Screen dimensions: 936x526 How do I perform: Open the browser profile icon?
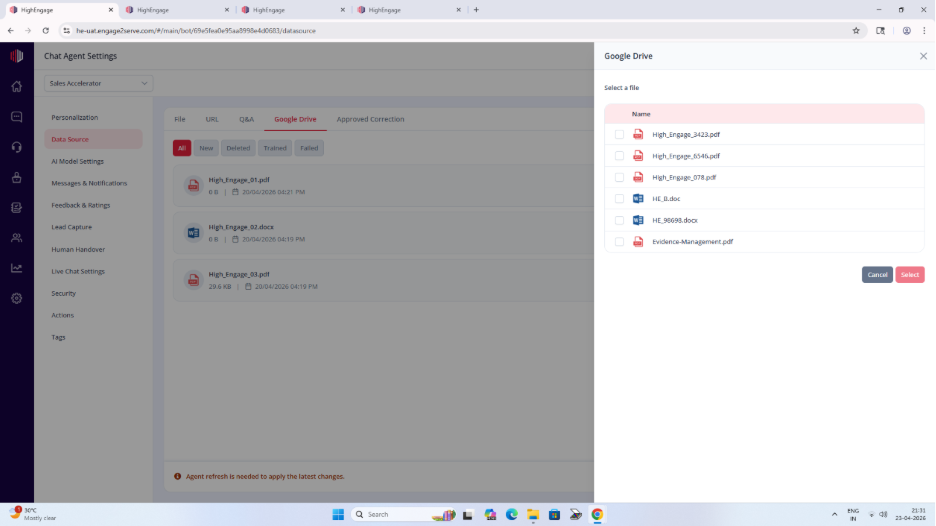coord(906,30)
